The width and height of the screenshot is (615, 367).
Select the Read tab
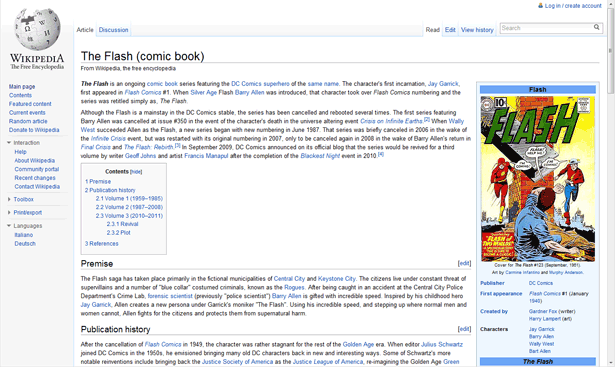pyautogui.click(x=433, y=30)
